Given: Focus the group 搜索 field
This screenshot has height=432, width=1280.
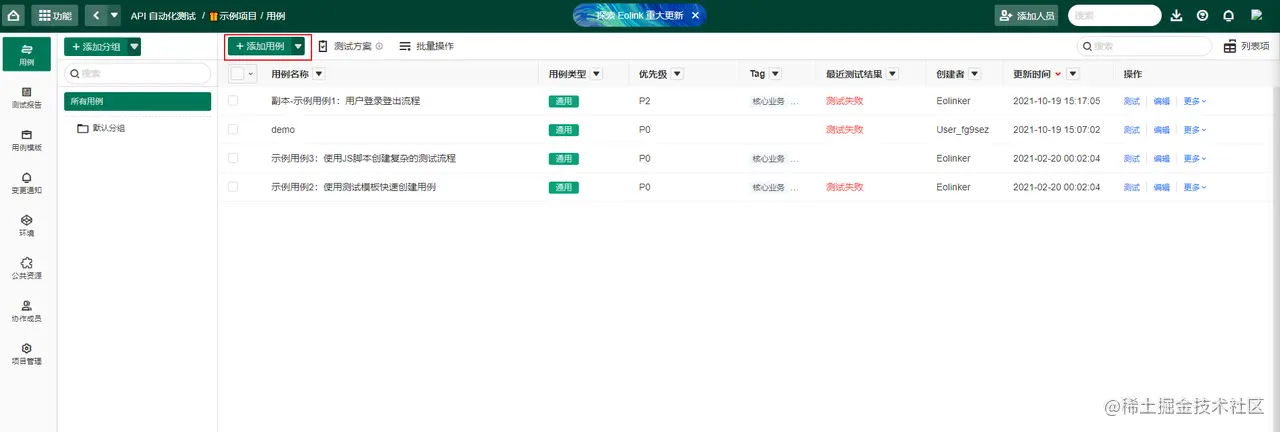Looking at the screenshot, I should pyautogui.click(x=138, y=73).
